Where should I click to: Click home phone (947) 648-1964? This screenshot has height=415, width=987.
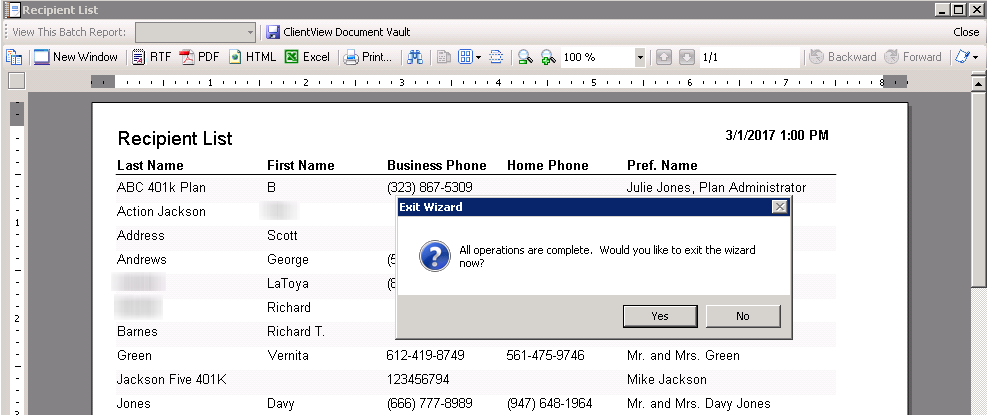click(x=550, y=403)
